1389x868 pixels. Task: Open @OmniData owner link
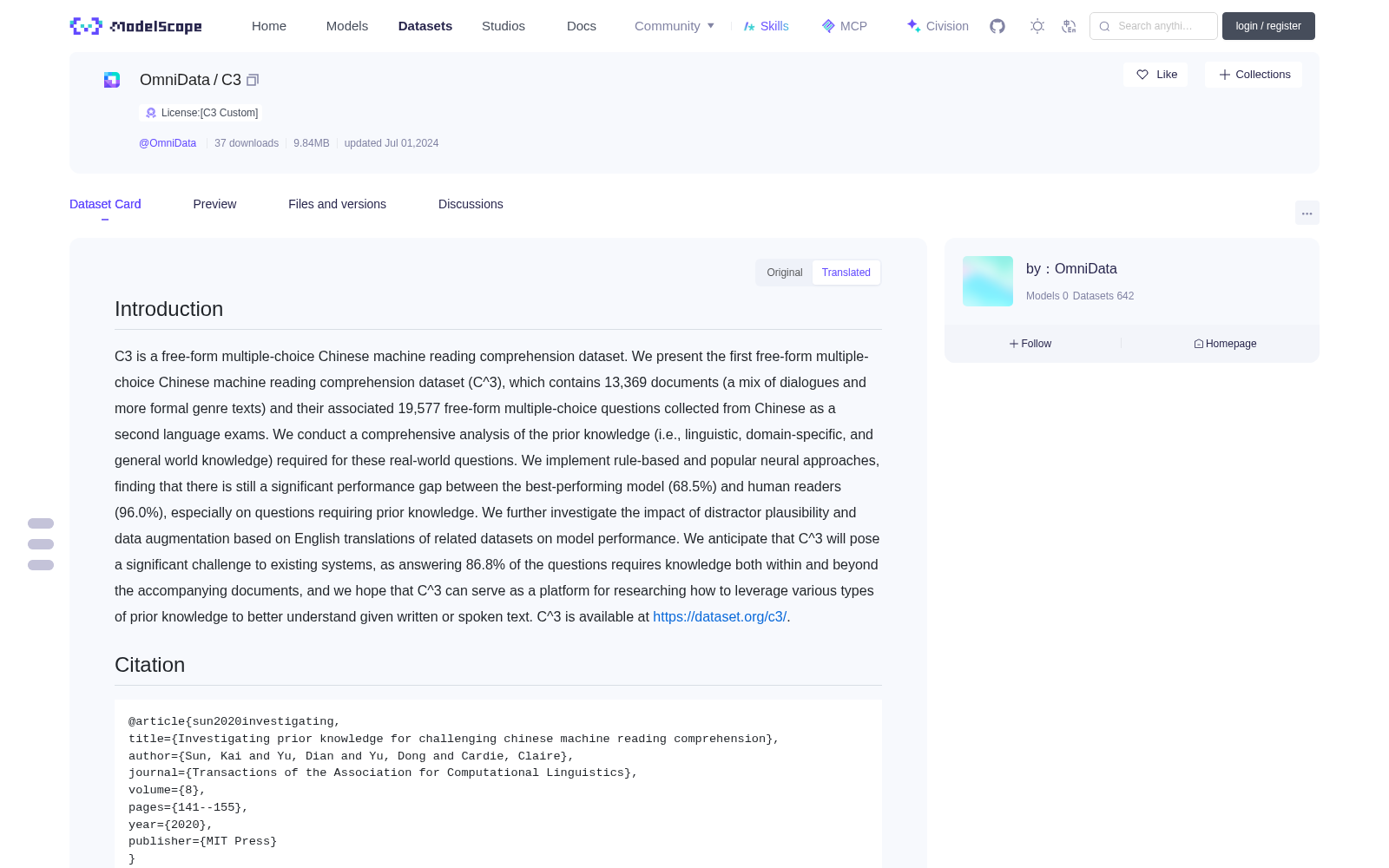coord(168,143)
